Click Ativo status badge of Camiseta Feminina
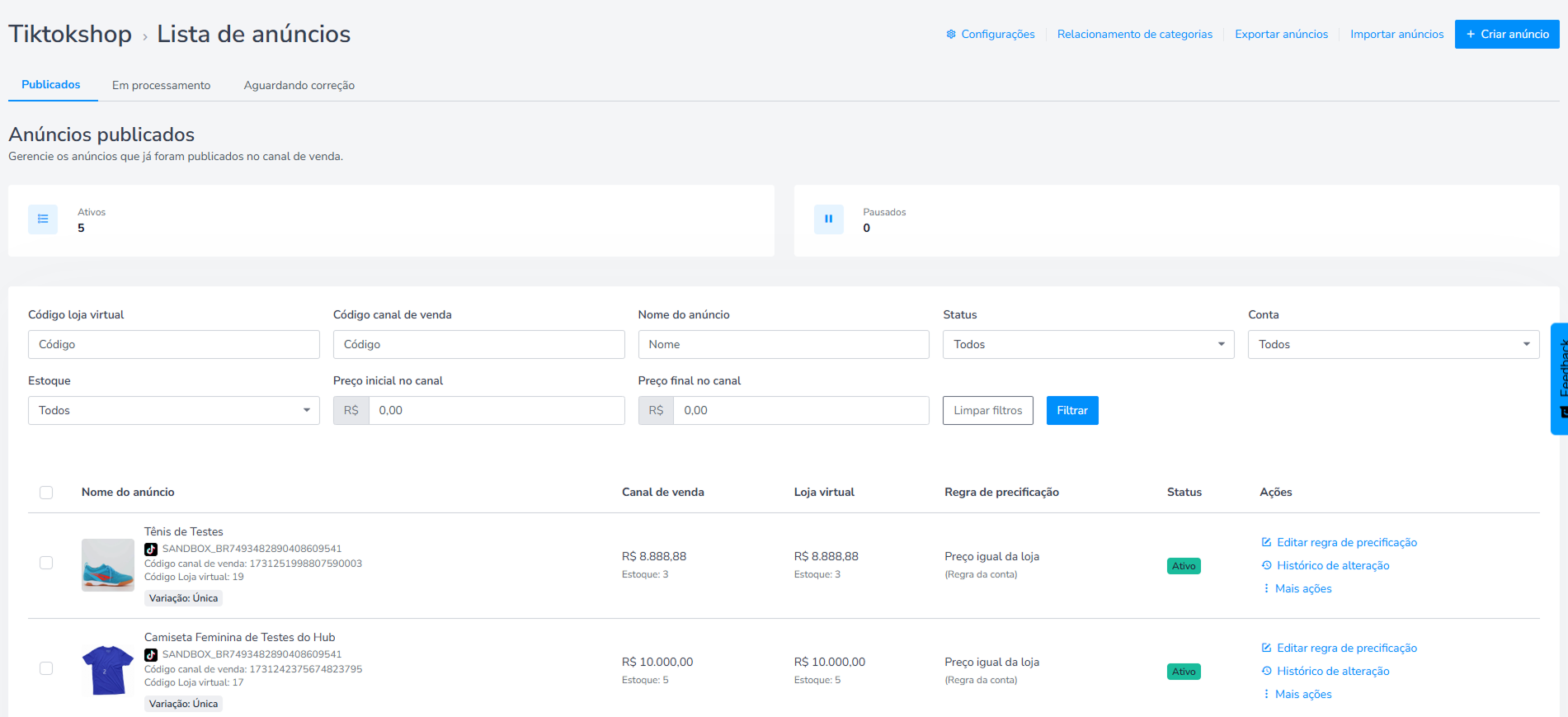1568x717 pixels. [x=1184, y=672]
